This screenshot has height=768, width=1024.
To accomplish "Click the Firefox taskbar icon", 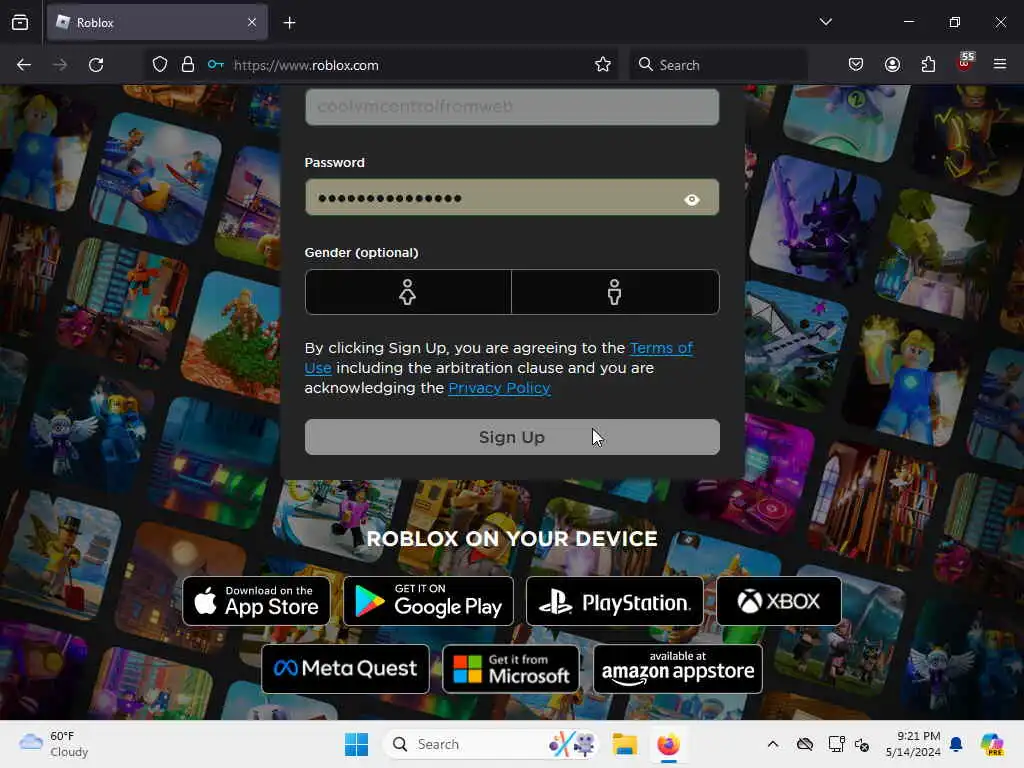I will click(x=668, y=744).
